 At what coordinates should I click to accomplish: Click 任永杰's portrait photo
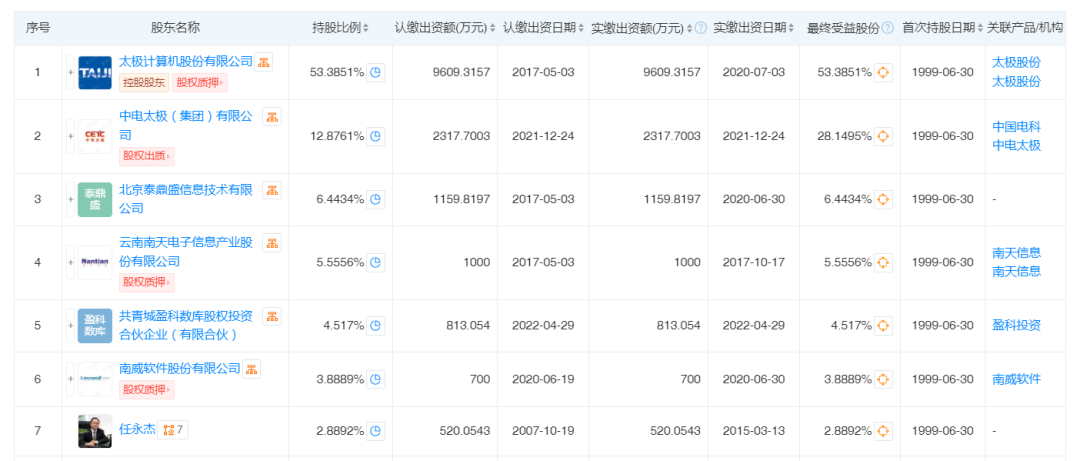[x=95, y=431]
